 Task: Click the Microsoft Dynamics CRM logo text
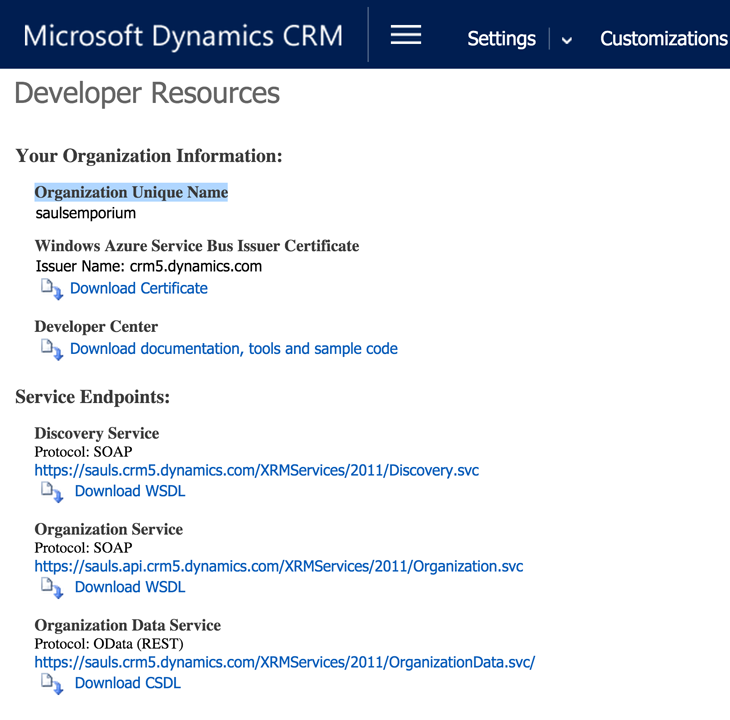click(x=183, y=36)
